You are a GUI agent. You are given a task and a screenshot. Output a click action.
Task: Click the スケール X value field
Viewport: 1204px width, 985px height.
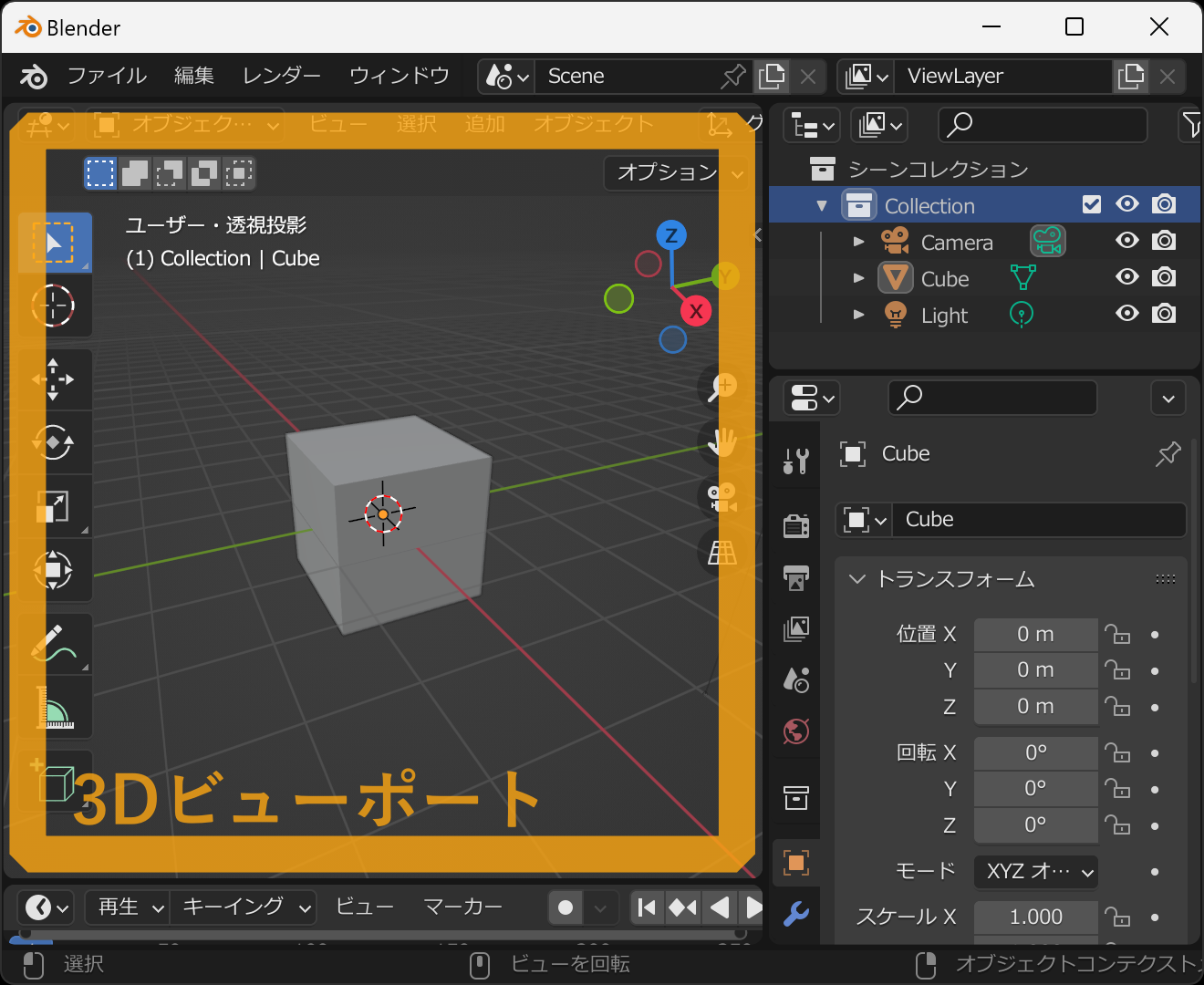click(x=1036, y=918)
